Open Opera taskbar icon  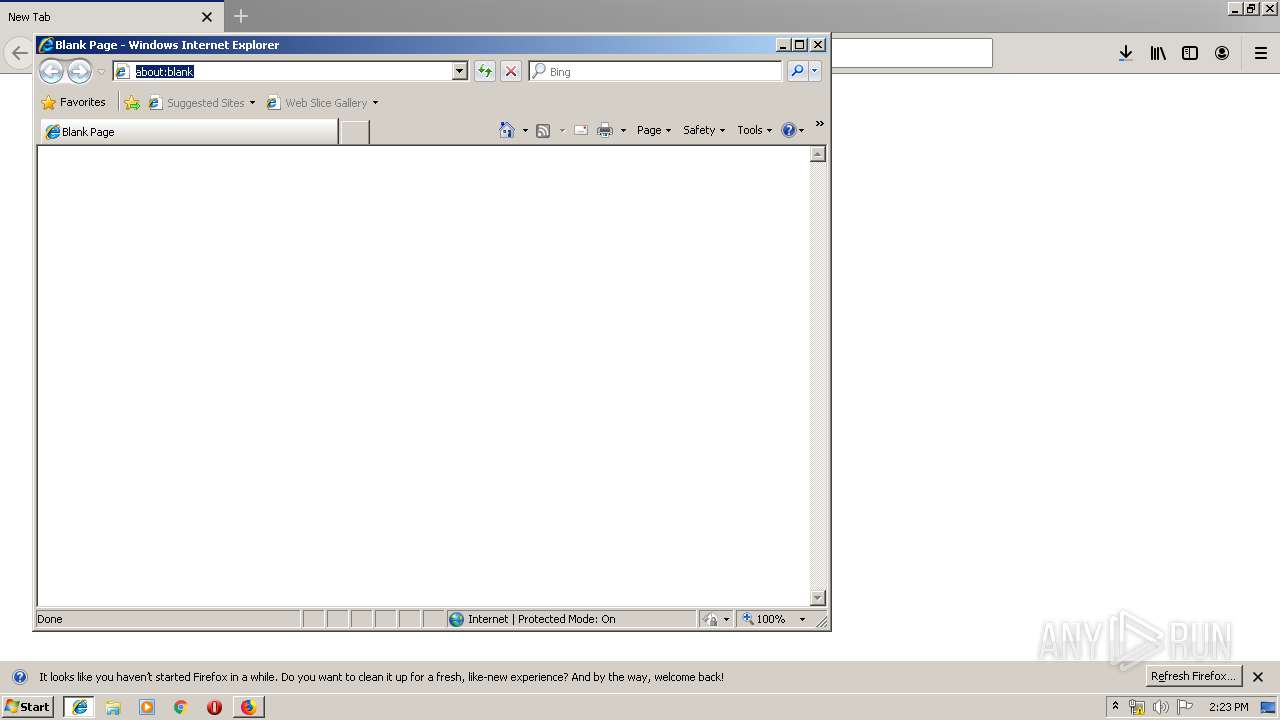[x=214, y=707]
